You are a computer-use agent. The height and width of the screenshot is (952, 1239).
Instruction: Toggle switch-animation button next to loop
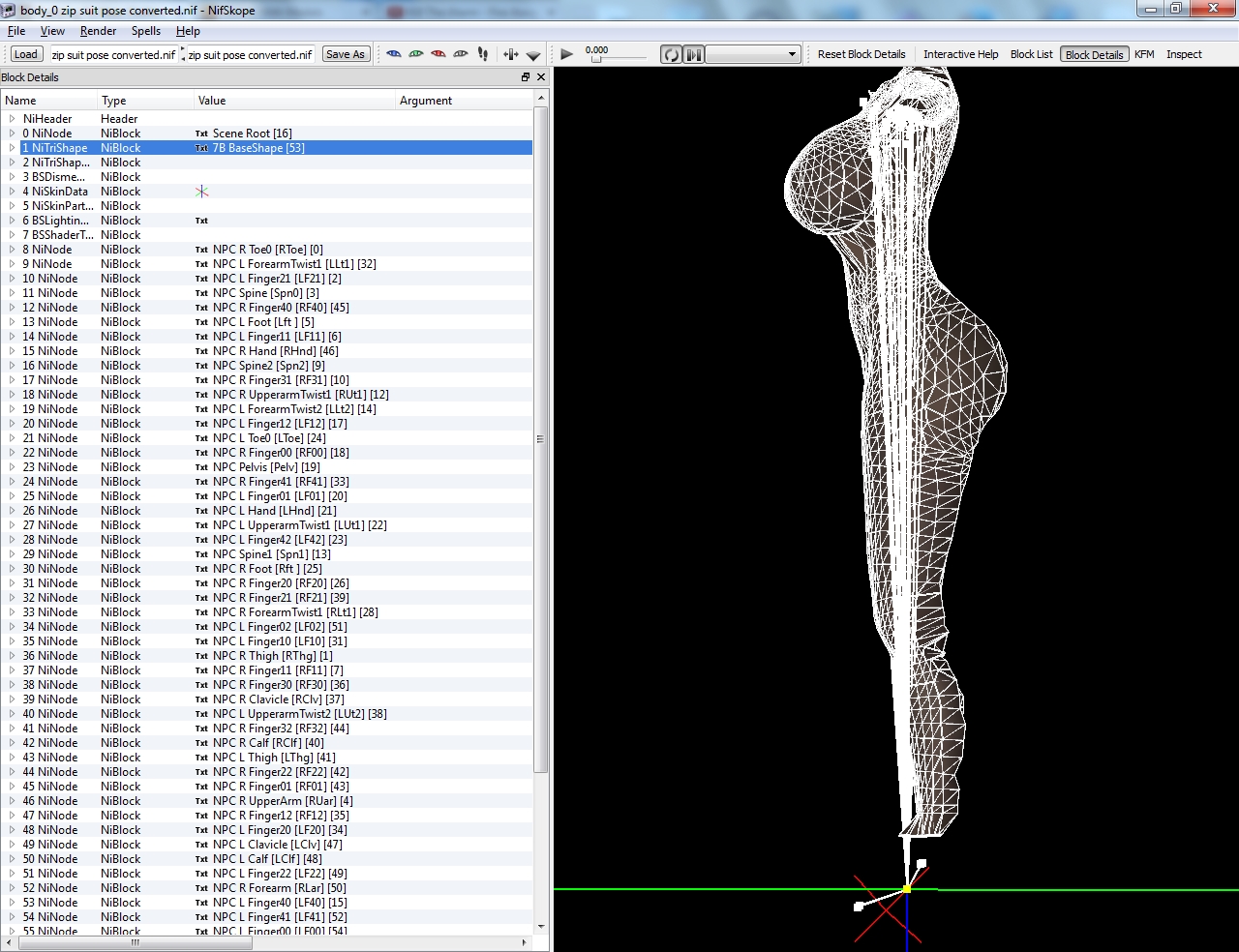[693, 54]
